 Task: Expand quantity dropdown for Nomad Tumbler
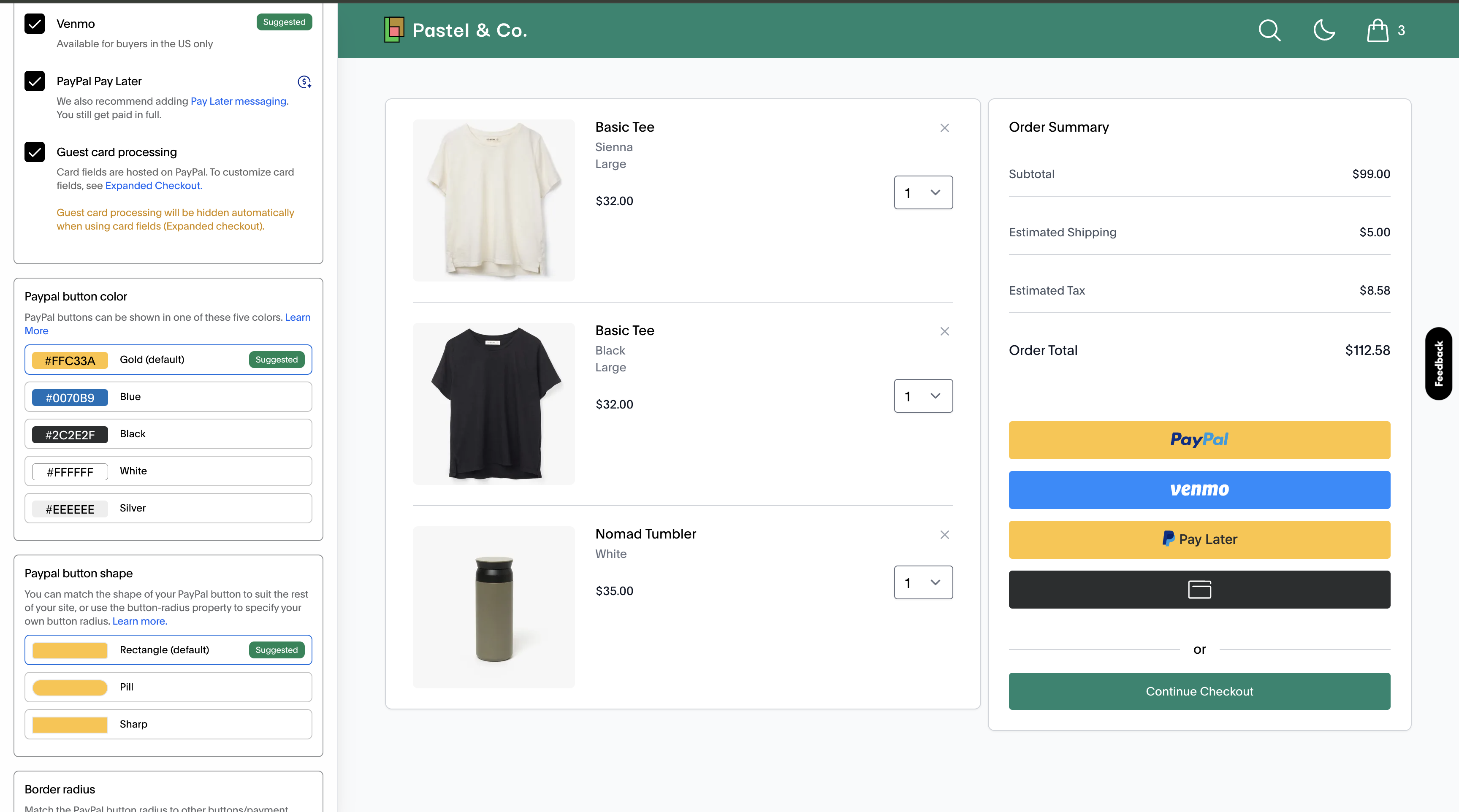922,582
